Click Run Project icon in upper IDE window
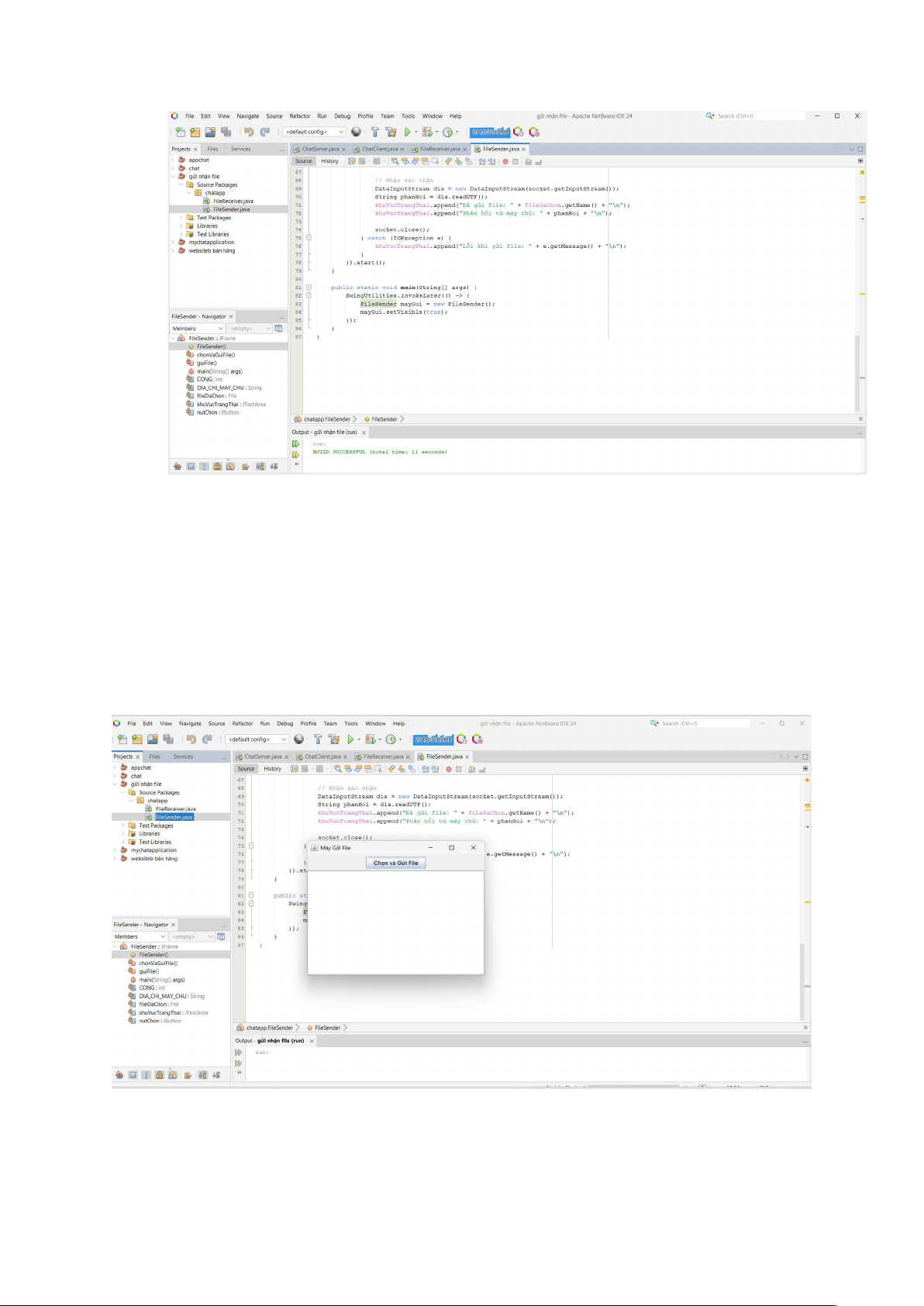The height and width of the screenshot is (1306, 924). [407, 133]
